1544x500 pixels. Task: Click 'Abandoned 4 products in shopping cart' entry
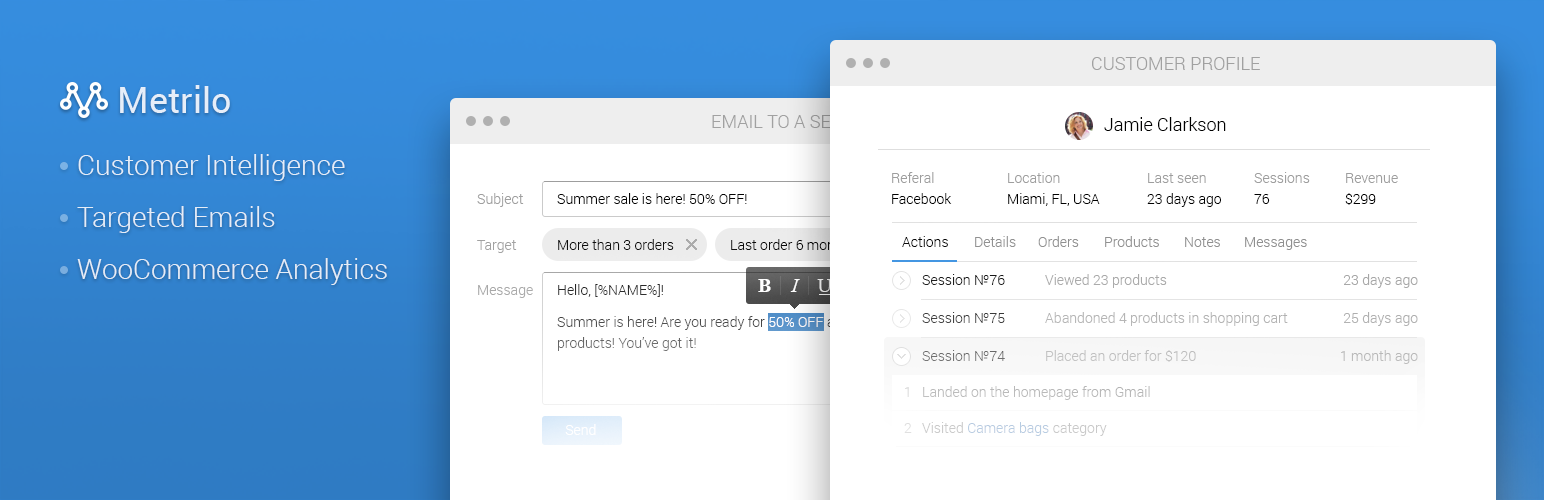1166,319
